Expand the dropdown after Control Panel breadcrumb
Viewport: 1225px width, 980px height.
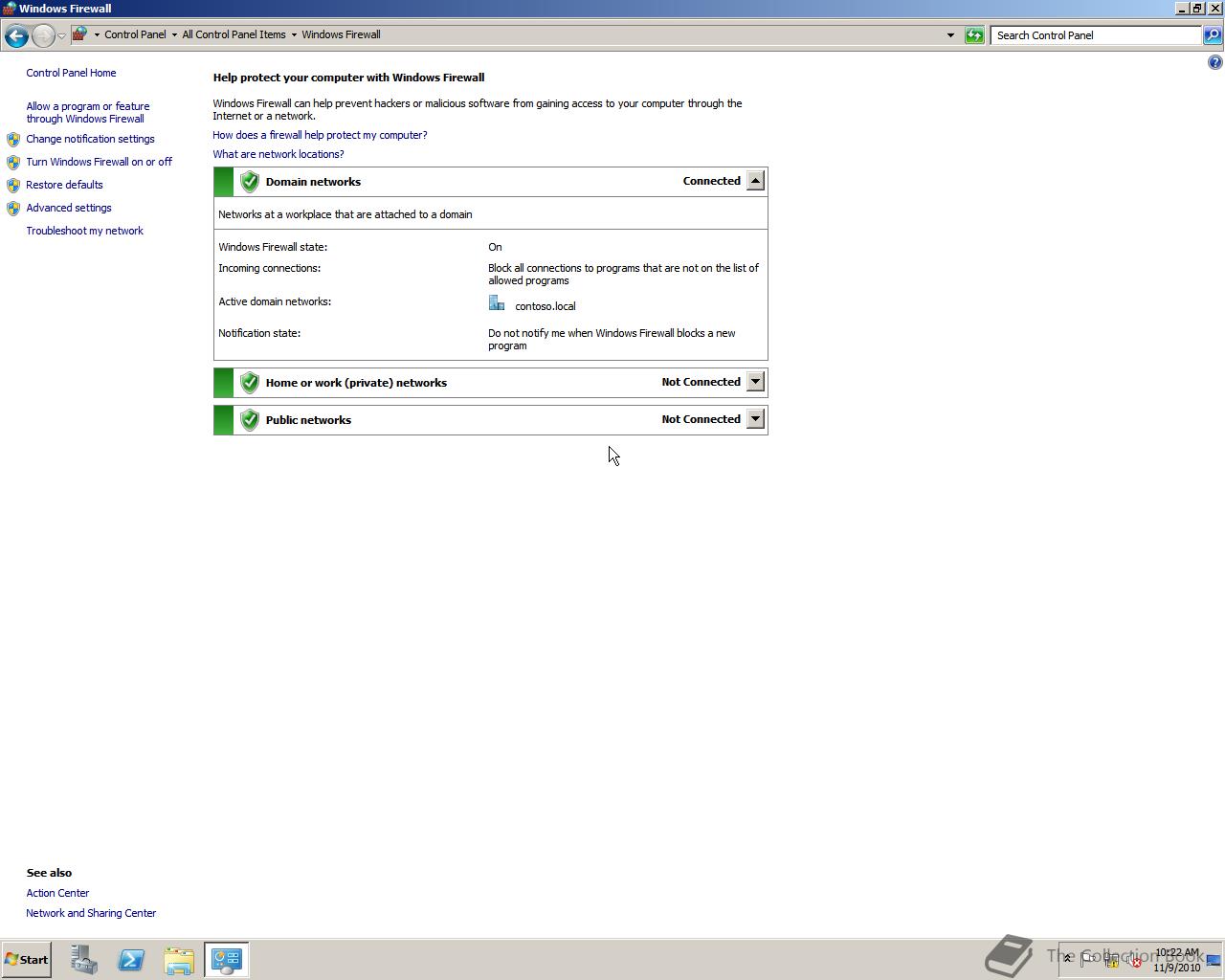coord(174,34)
